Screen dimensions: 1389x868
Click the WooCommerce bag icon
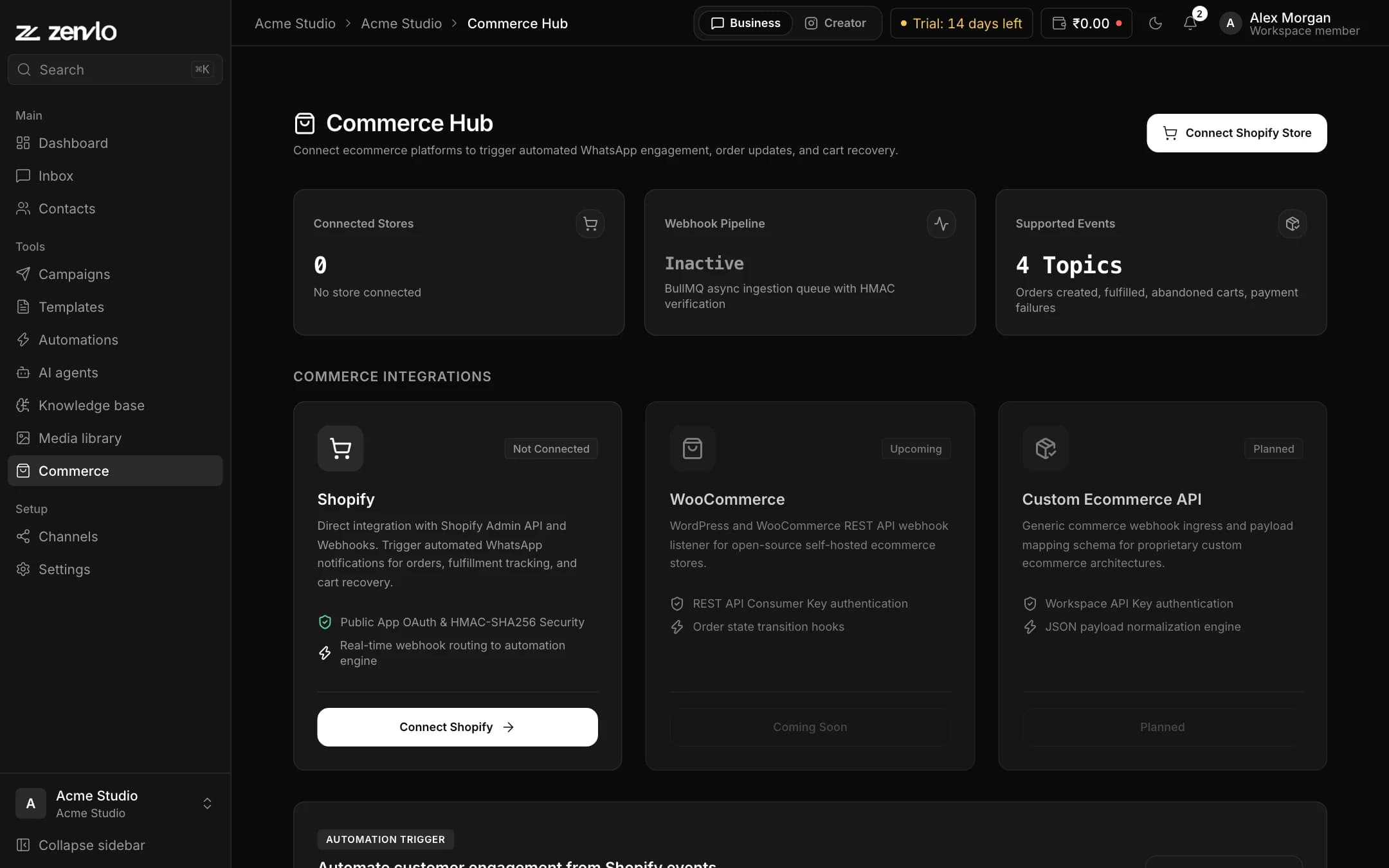click(693, 448)
